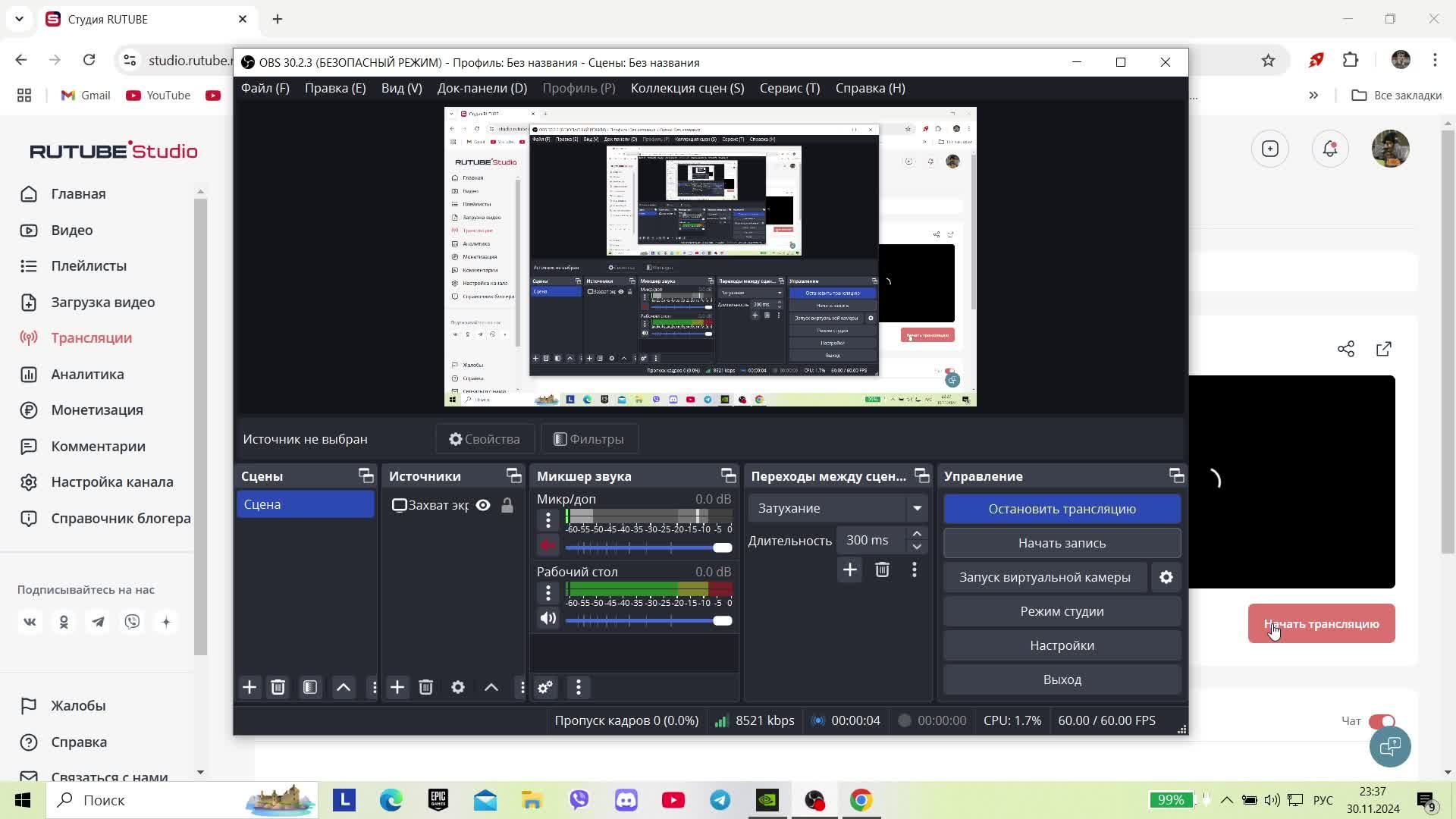Open stream in new window icon

click(1384, 349)
